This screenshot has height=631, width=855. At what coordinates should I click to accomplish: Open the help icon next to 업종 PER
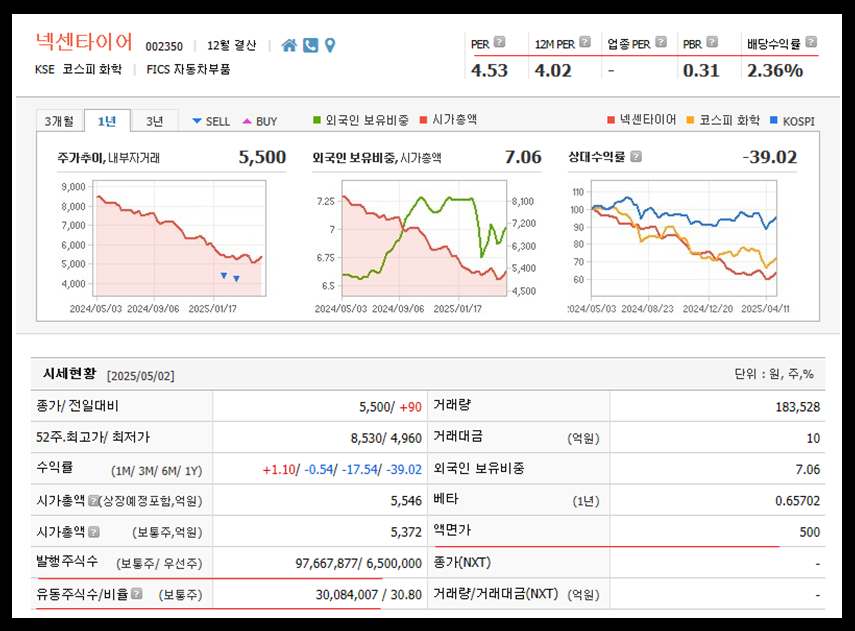[x=661, y=42]
